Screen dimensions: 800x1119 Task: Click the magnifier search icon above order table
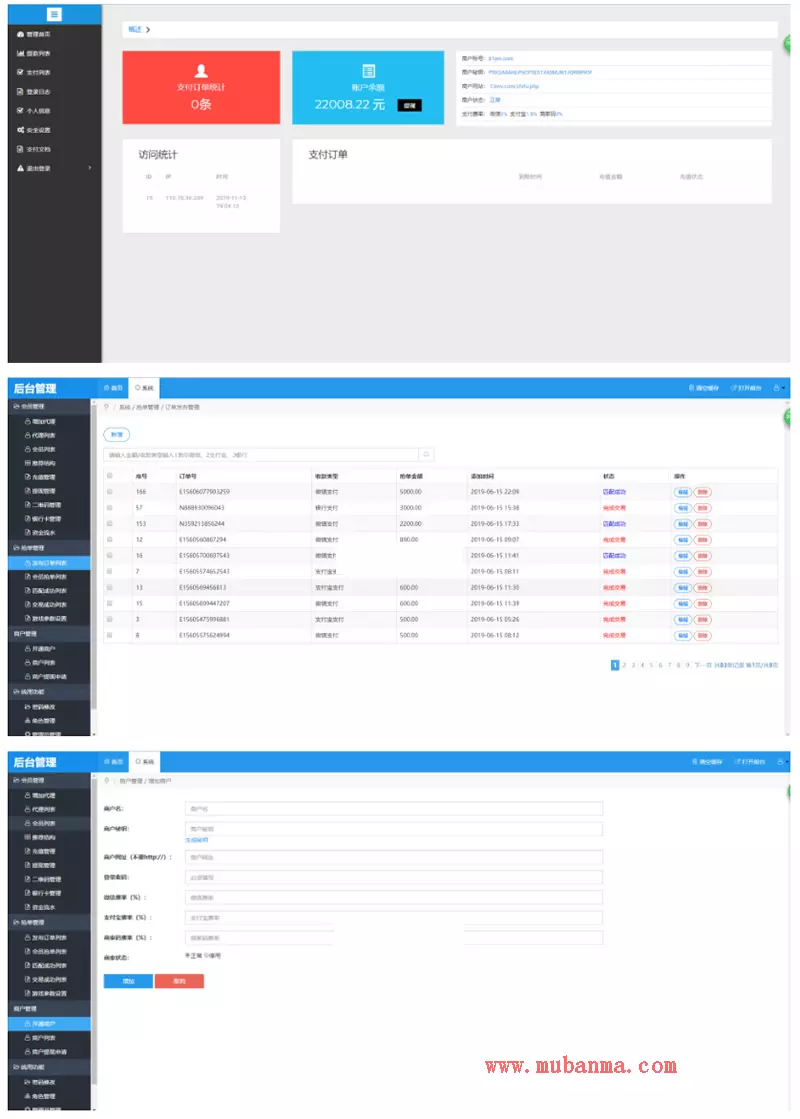(427, 454)
